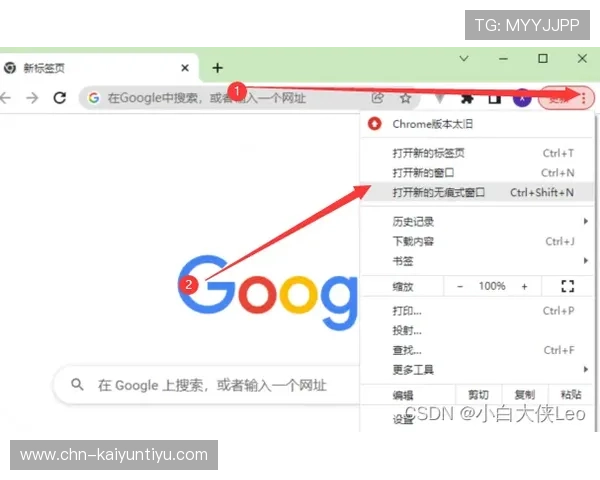This screenshot has height=480, width=600.
Task: Expand the 历史记录 submenu
Action: click(x=476, y=221)
